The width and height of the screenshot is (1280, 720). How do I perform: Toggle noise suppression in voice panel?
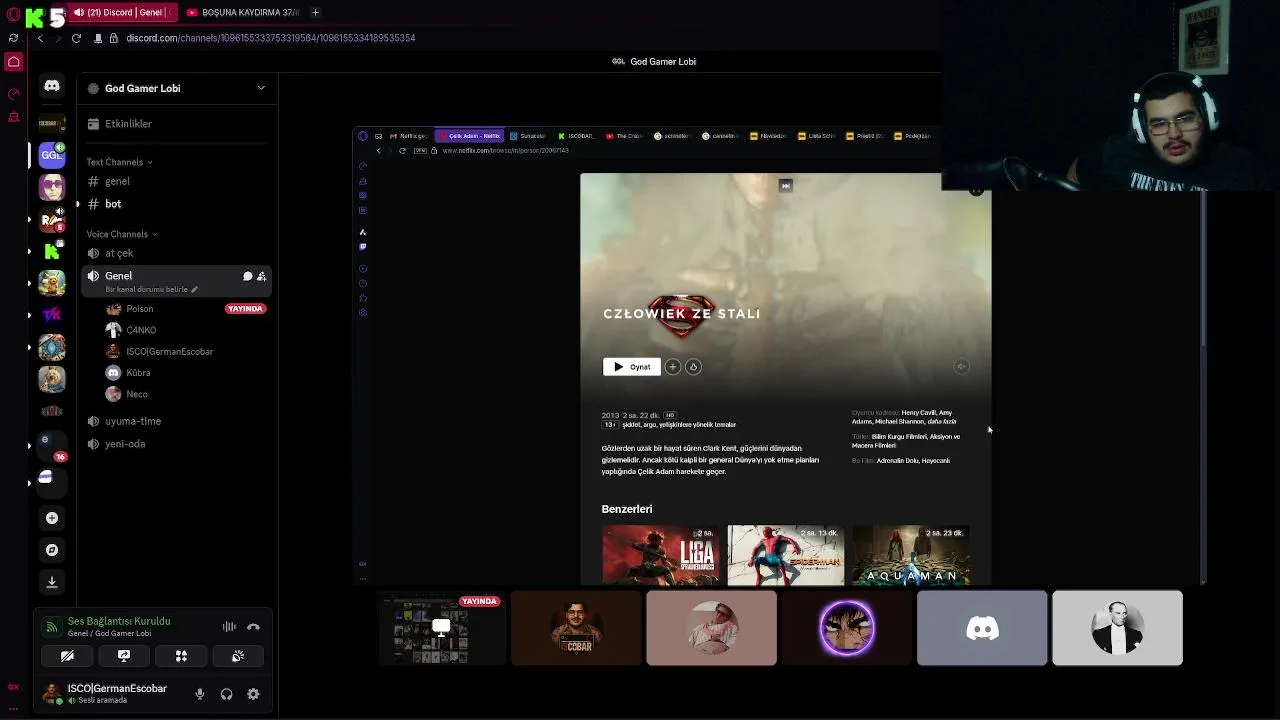[x=229, y=627]
